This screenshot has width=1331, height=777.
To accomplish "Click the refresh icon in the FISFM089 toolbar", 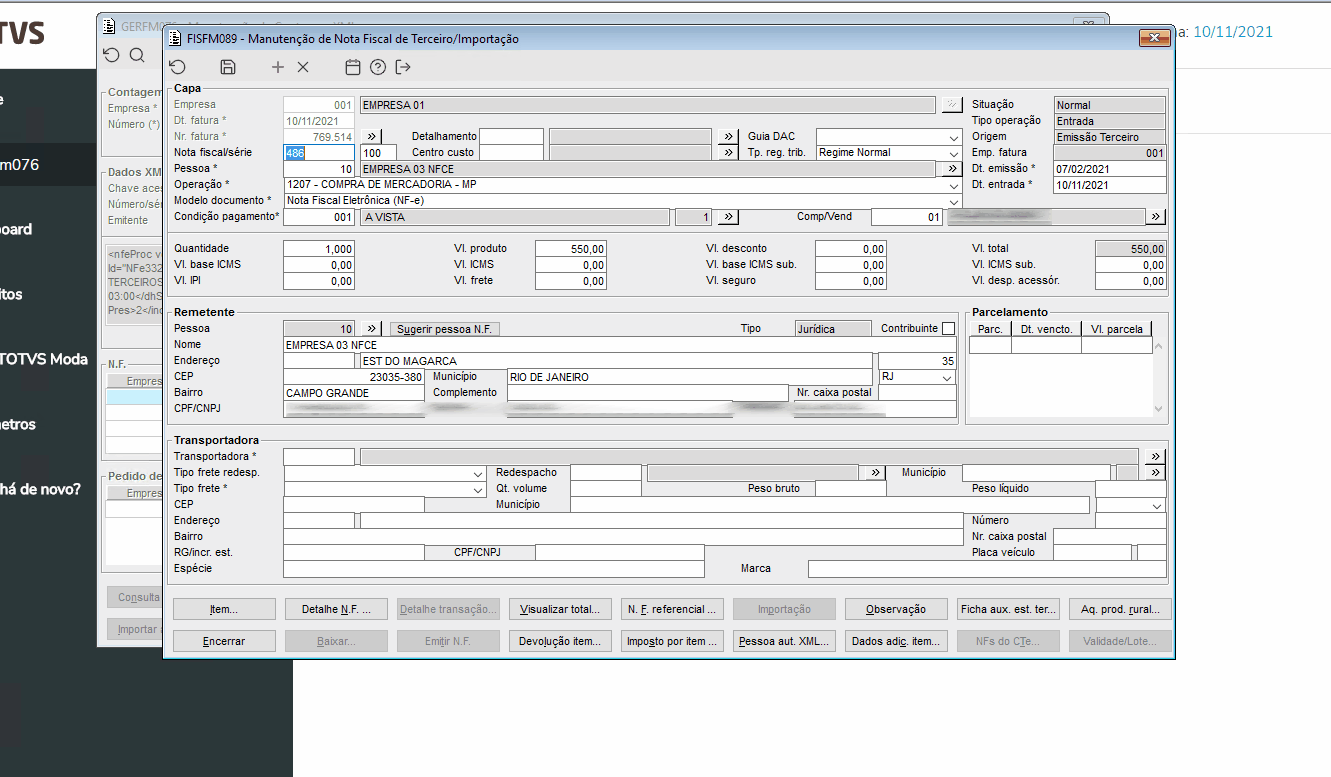I will [x=177, y=67].
